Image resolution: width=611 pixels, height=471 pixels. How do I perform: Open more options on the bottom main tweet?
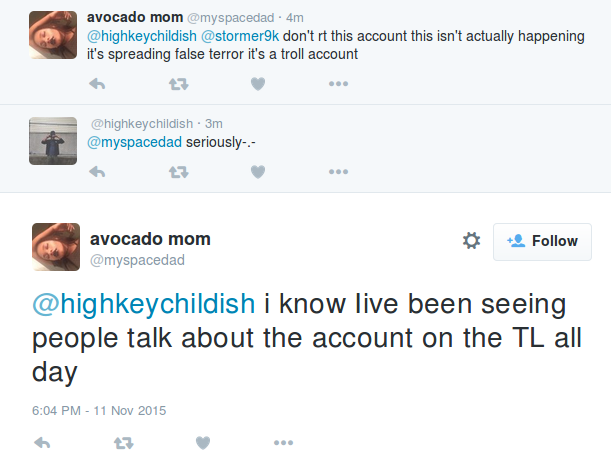[284, 442]
